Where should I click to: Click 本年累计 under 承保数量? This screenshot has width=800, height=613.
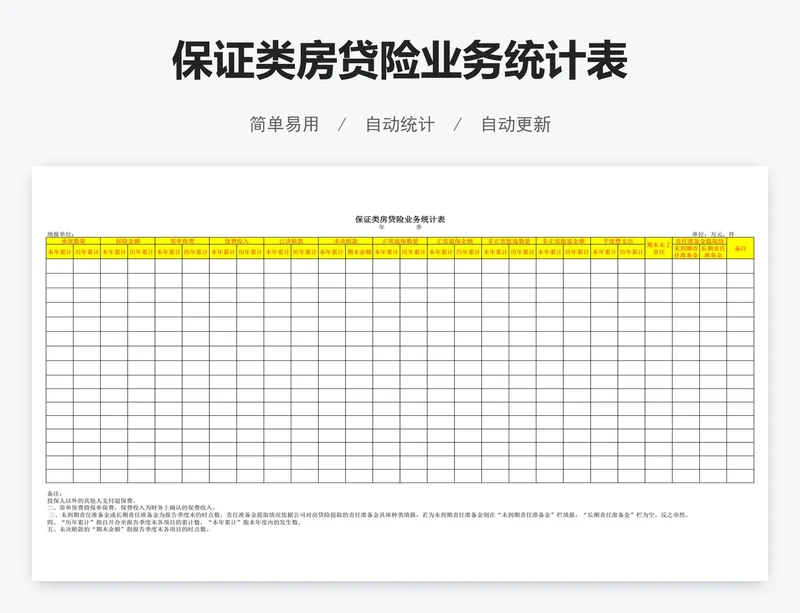[x=60, y=252]
